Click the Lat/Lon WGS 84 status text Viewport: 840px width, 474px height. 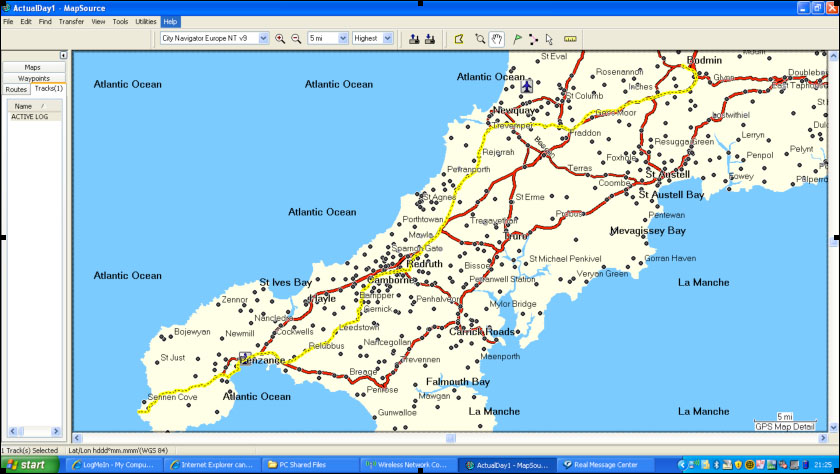click(118, 450)
